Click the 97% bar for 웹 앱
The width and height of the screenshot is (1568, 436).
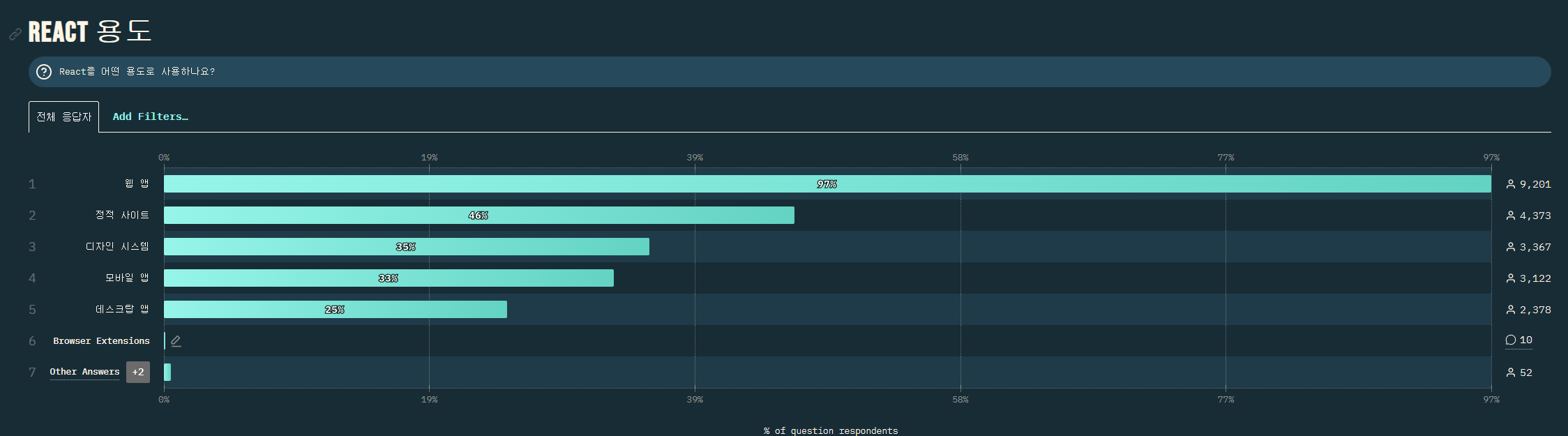point(827,184)
